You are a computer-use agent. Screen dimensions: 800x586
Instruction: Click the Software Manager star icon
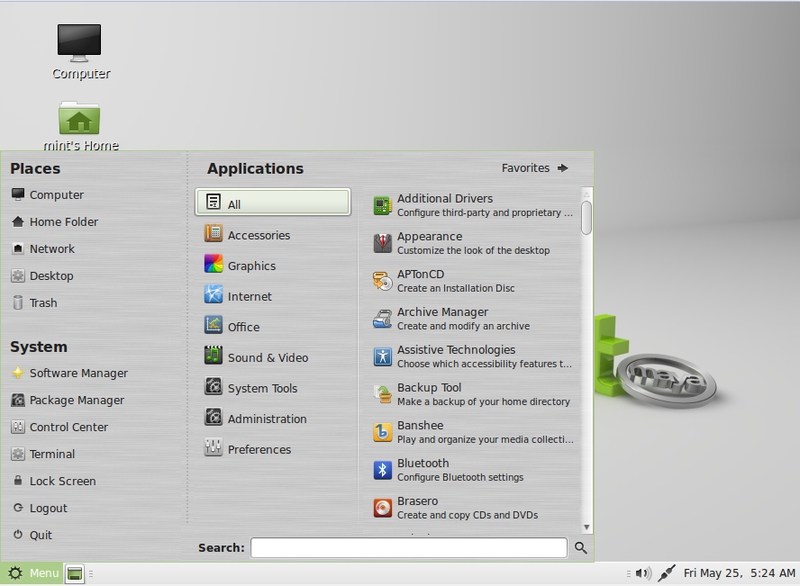coord(18,373)
